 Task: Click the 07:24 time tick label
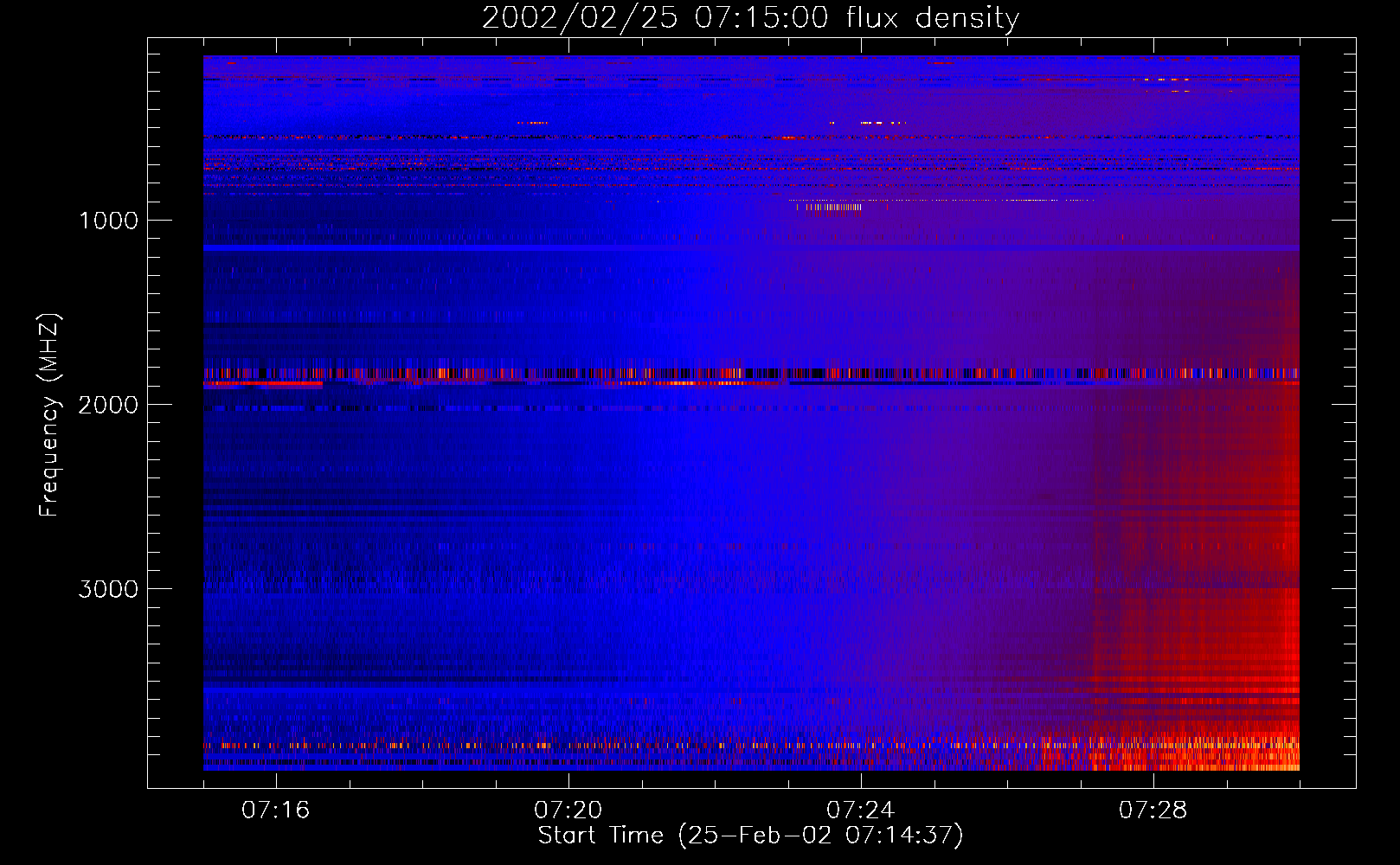pos(861,811)
